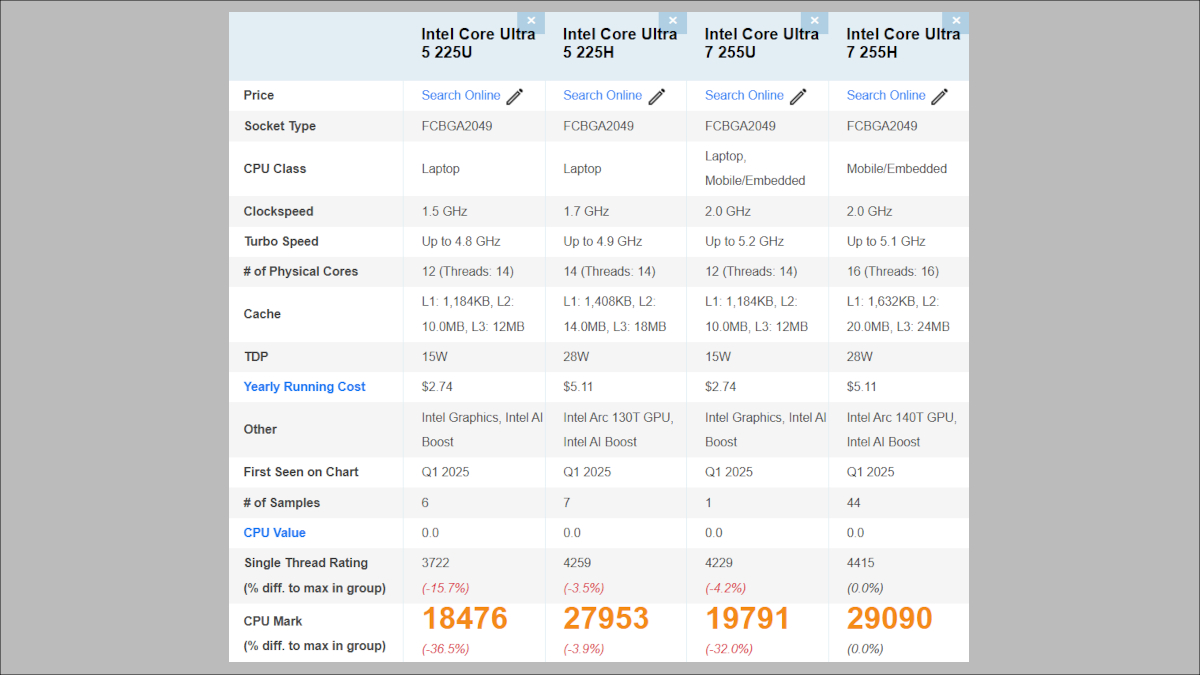Image resolution: width=1200 pixels, height=675 pixels.
Task: Select the Intel Core Ultra 5 225U heading
Action: pos(478,43)
